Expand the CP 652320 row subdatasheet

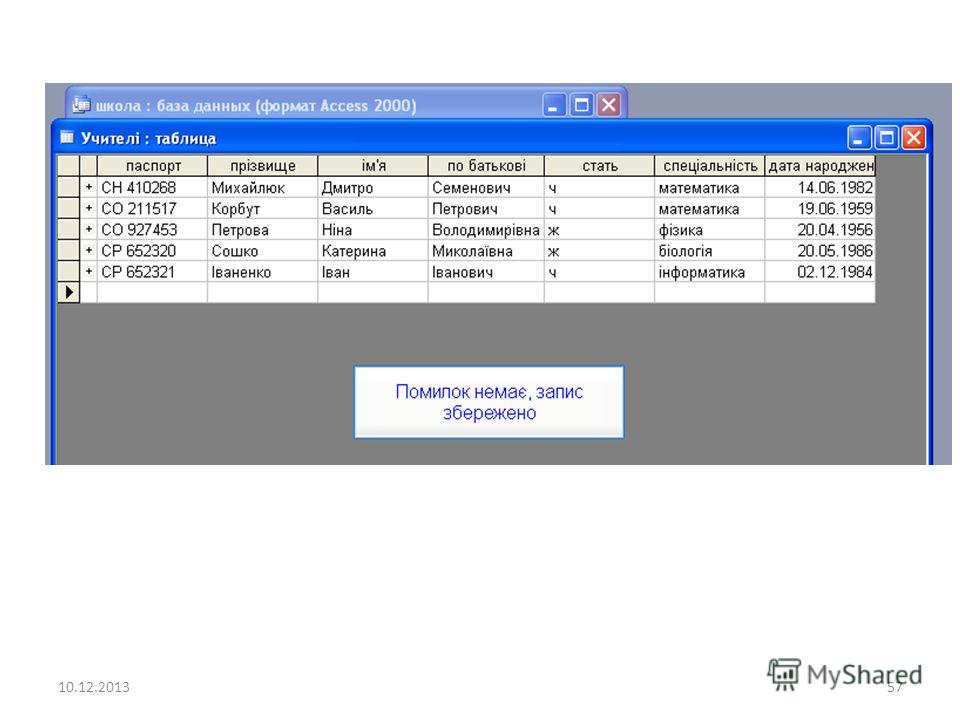coord(89,250)
